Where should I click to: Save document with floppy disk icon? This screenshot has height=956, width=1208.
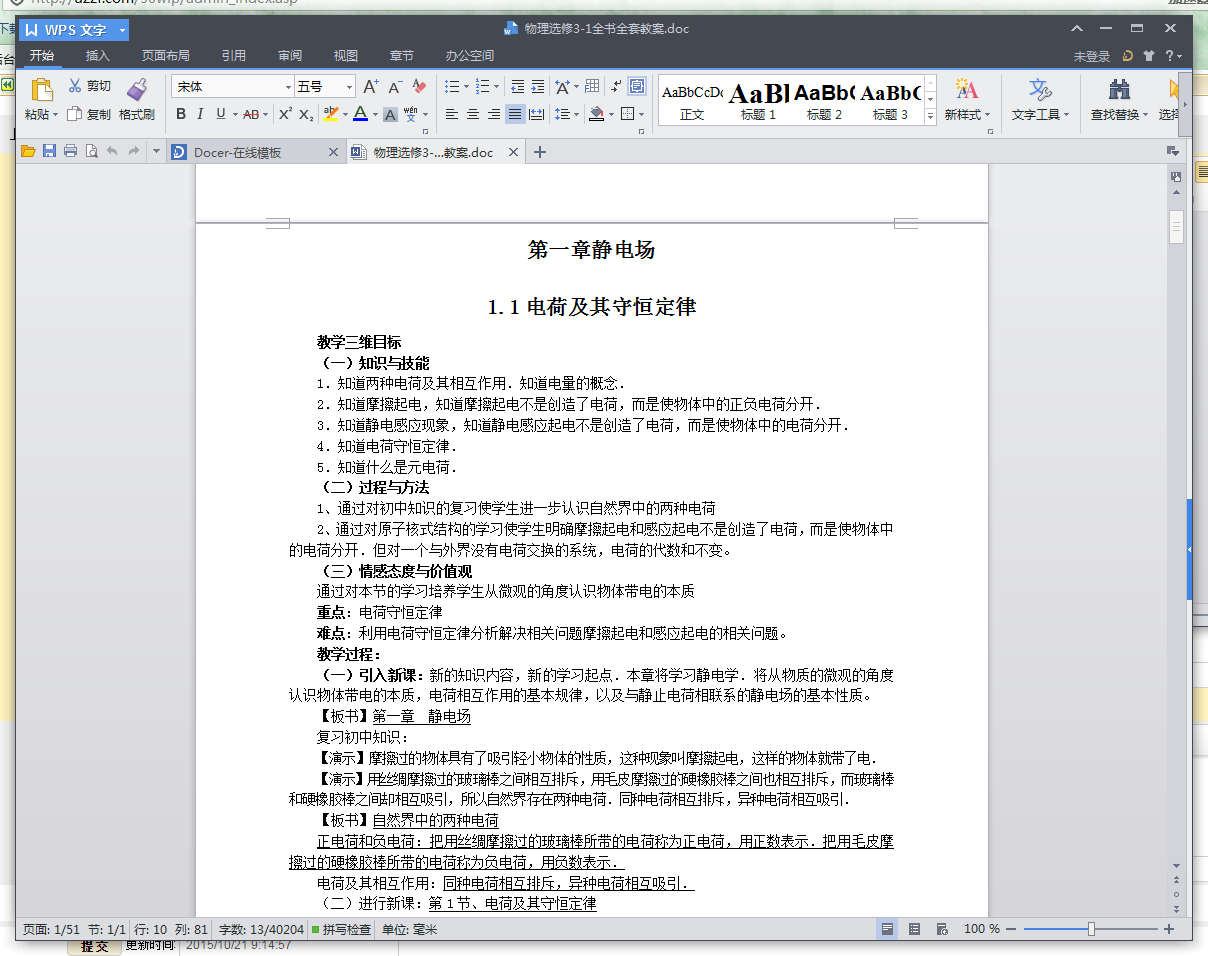[49, 151]
